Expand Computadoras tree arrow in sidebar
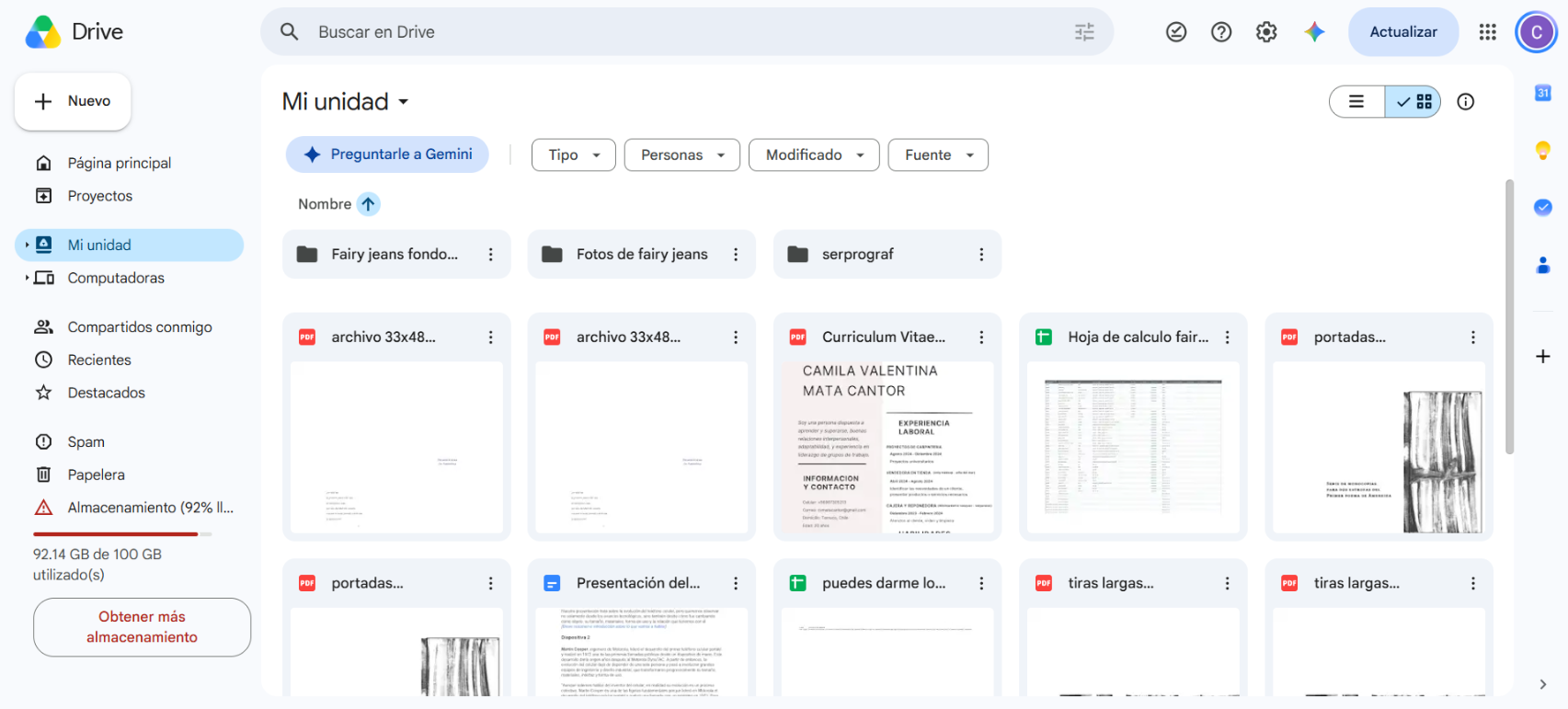Screen dimensions: 1568x709 click(27, 278)
